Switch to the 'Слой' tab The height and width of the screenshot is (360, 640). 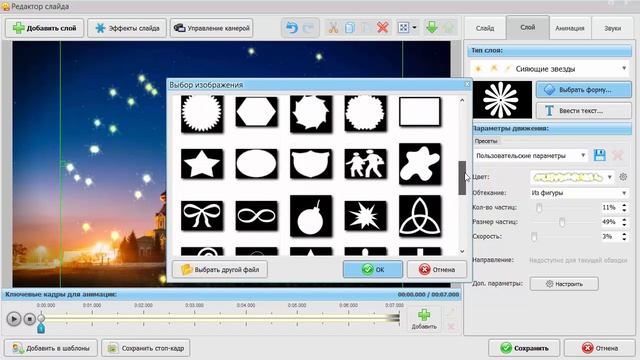(x=528, y=27)
